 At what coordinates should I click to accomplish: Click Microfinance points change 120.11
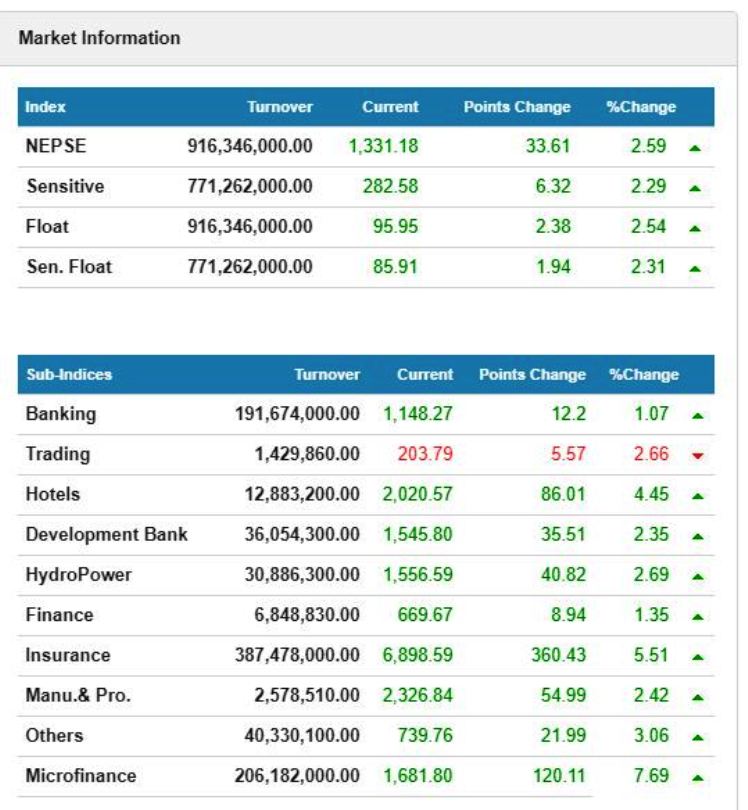(559, 776)
